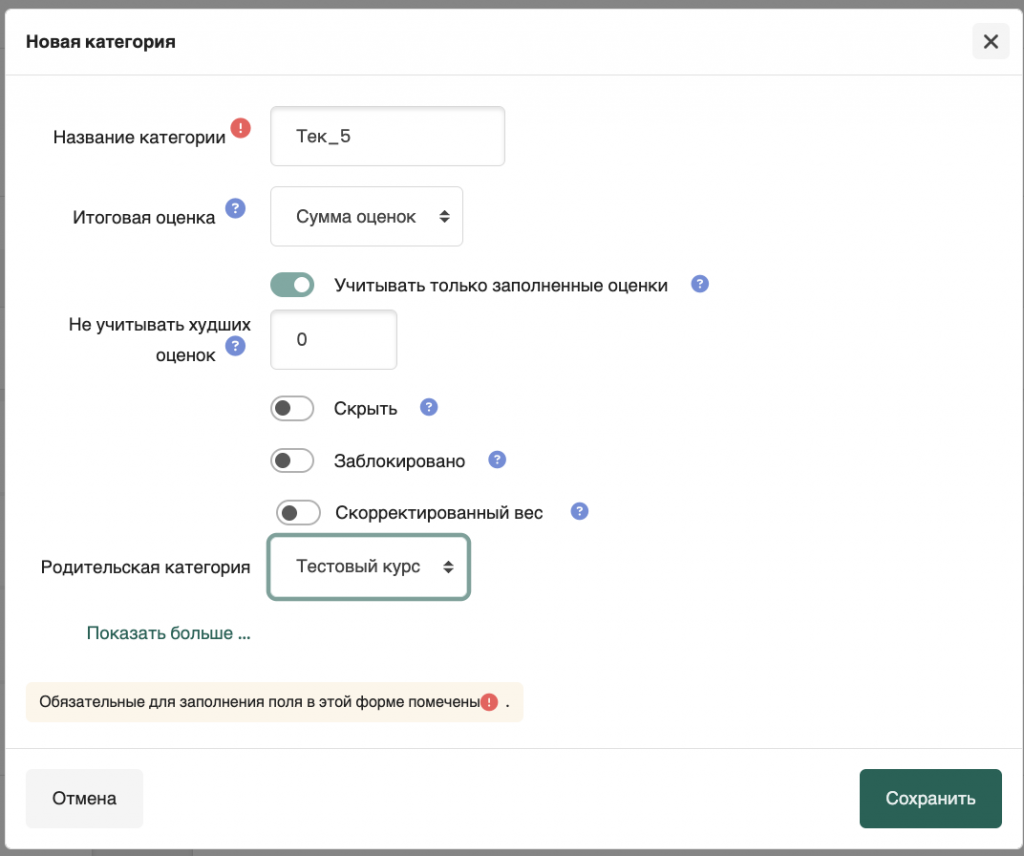Toggle Скорректированный вес switch on
The height and width of the screenshot is (856, 1024).
click(298, 513)
